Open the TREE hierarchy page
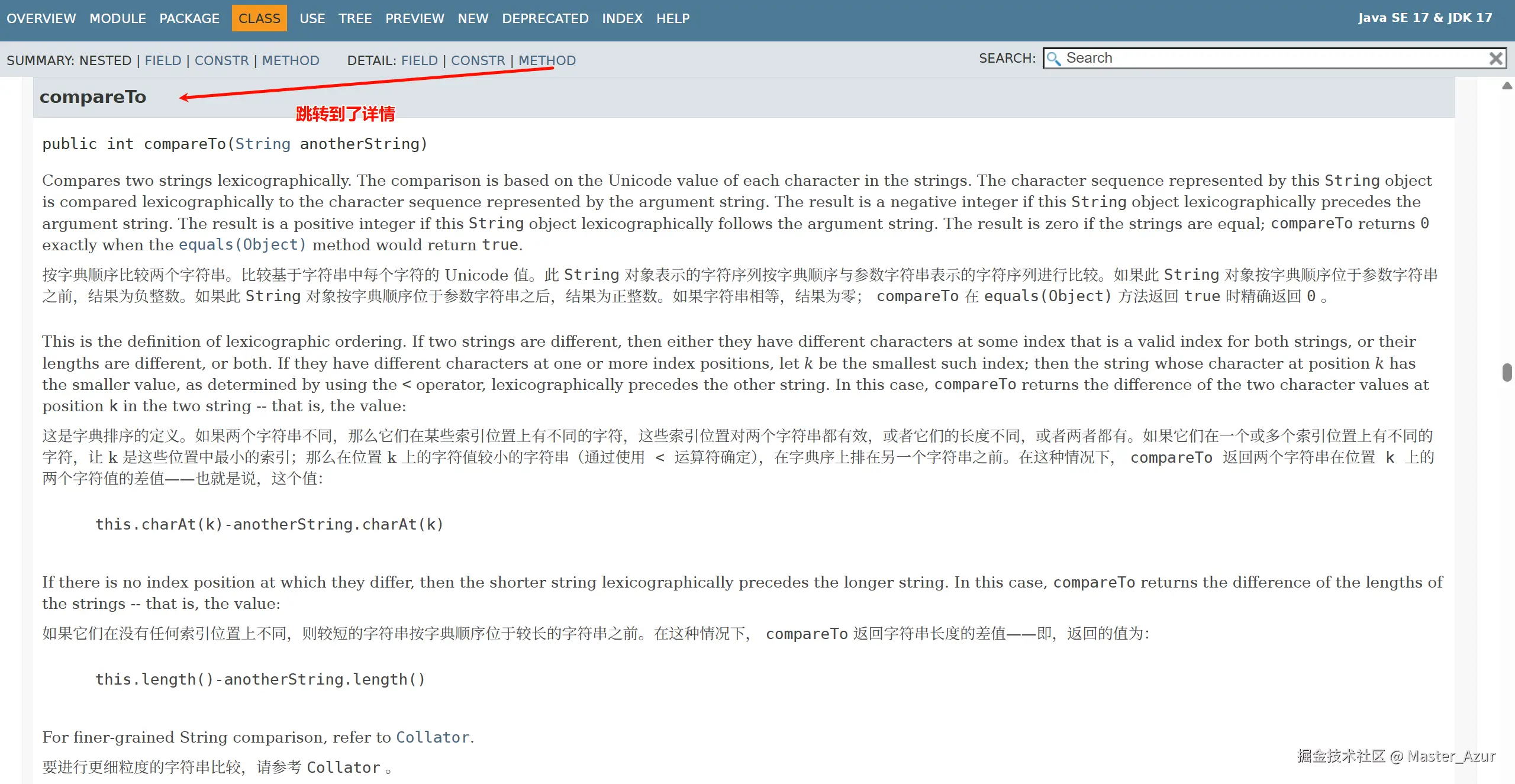Image resolution: width=1515 pixels, height=784 pixels. 355,18
